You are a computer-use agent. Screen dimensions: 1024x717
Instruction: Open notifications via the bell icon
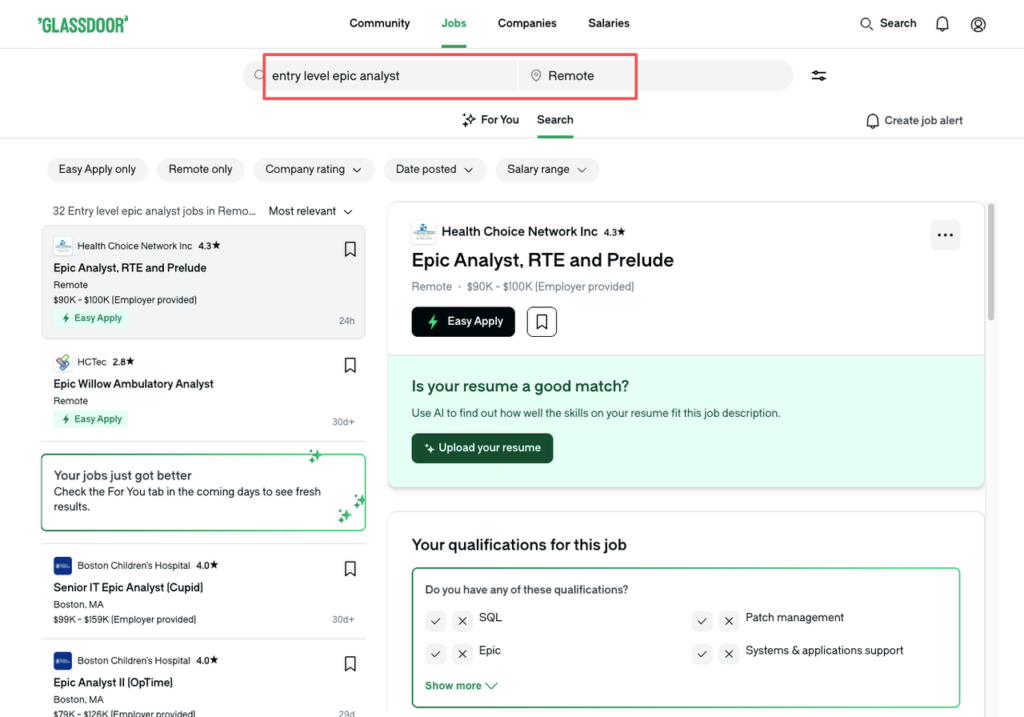941,23
